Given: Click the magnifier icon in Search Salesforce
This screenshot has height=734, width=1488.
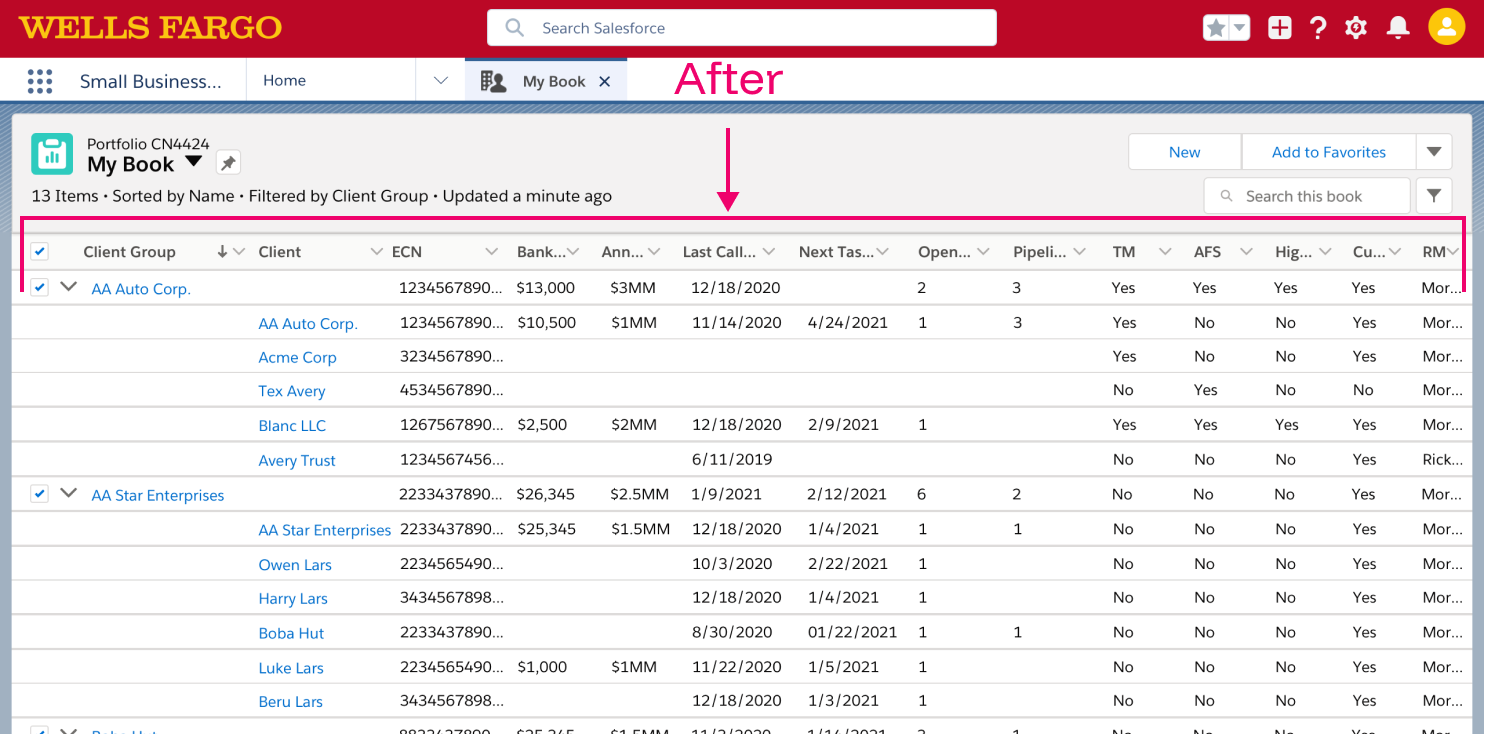Looking at the screenshot, I should [515, 28].
